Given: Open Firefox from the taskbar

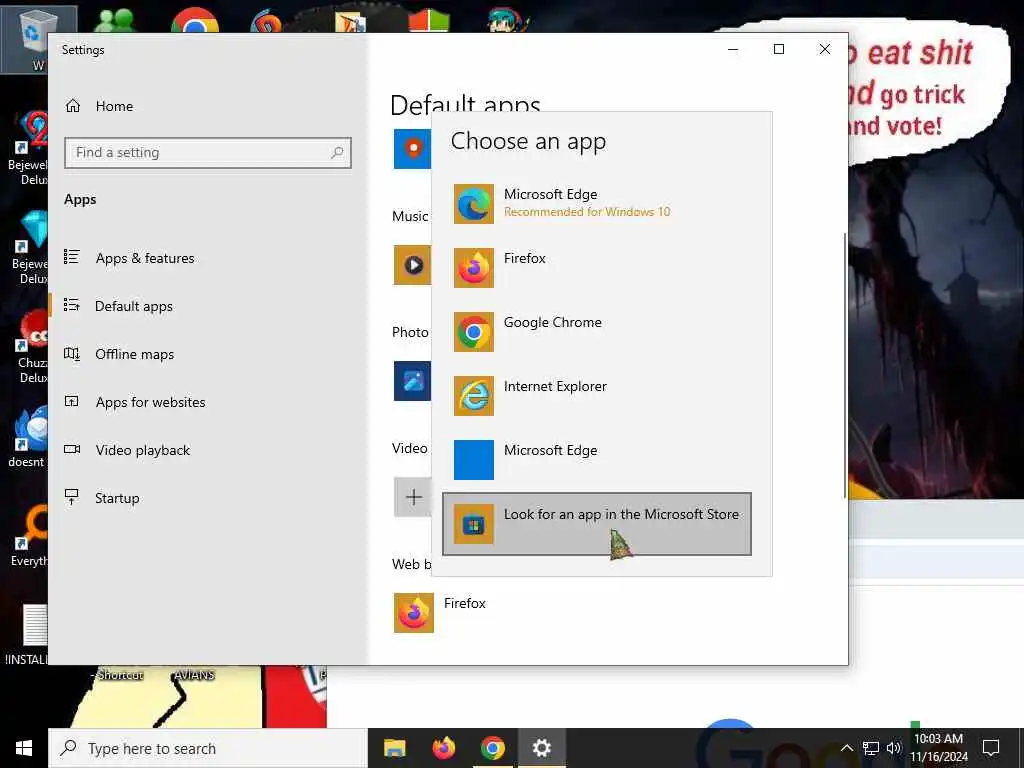Looking at the screenshot, I should (444, 748).
